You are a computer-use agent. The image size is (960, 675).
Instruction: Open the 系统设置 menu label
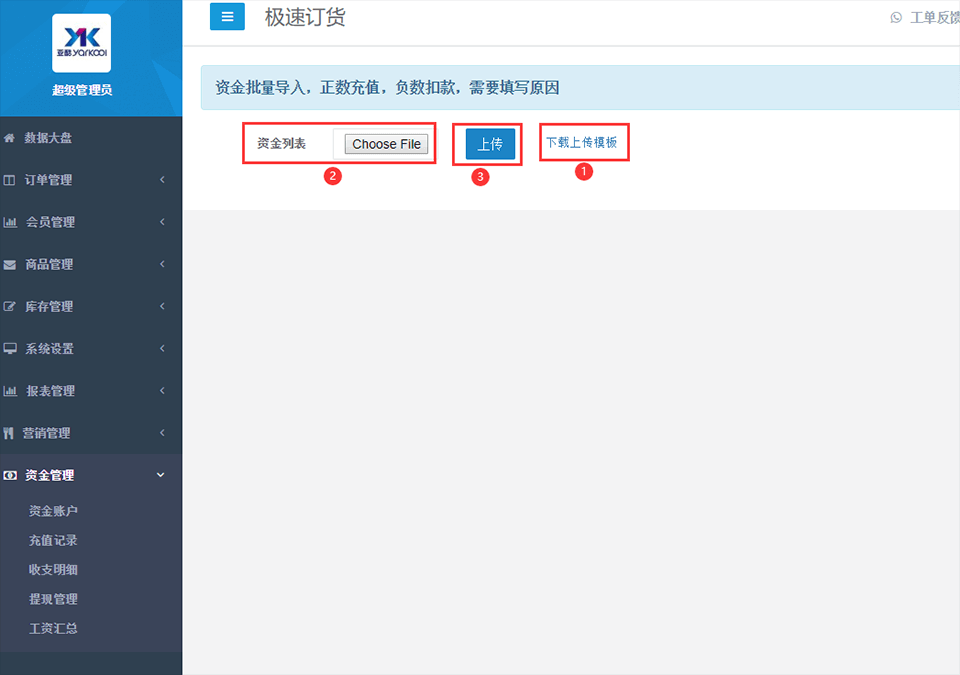(49, 349)
